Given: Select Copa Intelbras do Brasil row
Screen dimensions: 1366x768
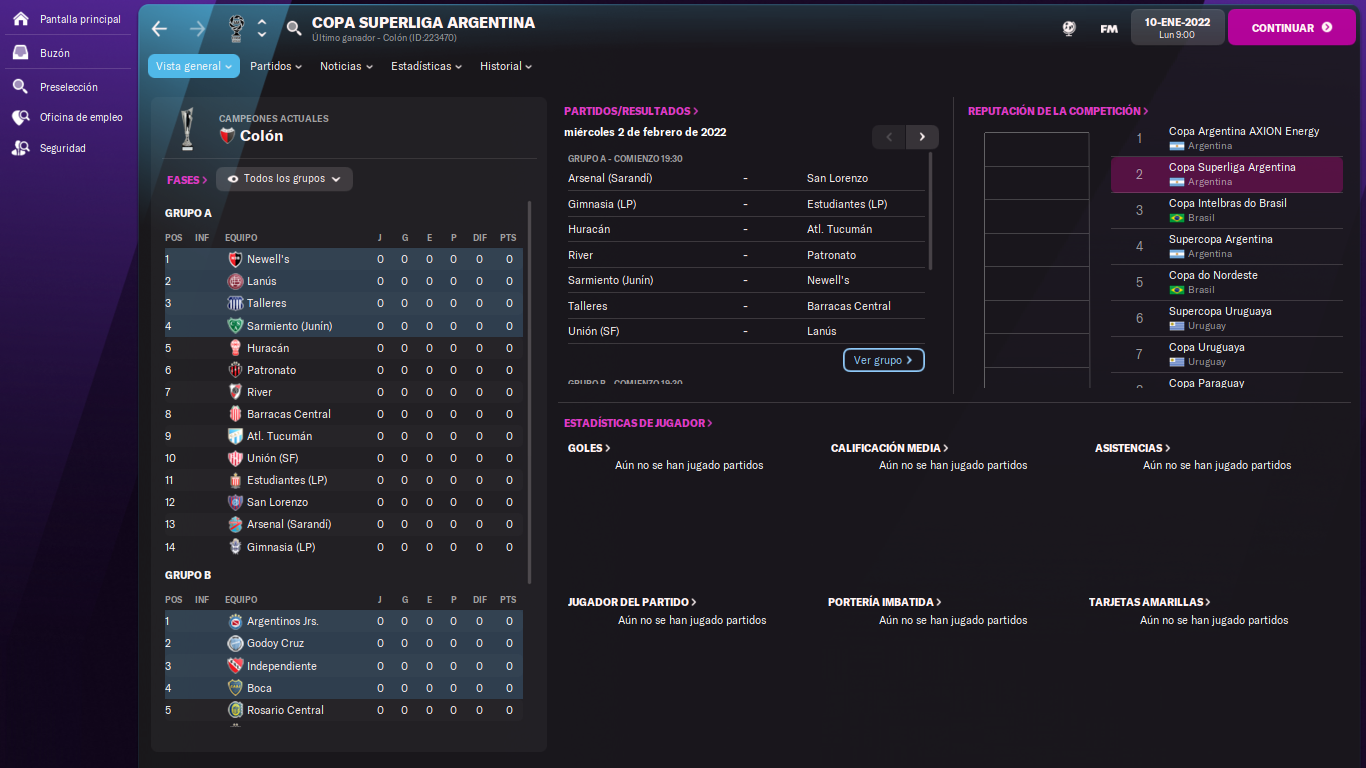Looking at the screenshot, I should pos(1227,210).
